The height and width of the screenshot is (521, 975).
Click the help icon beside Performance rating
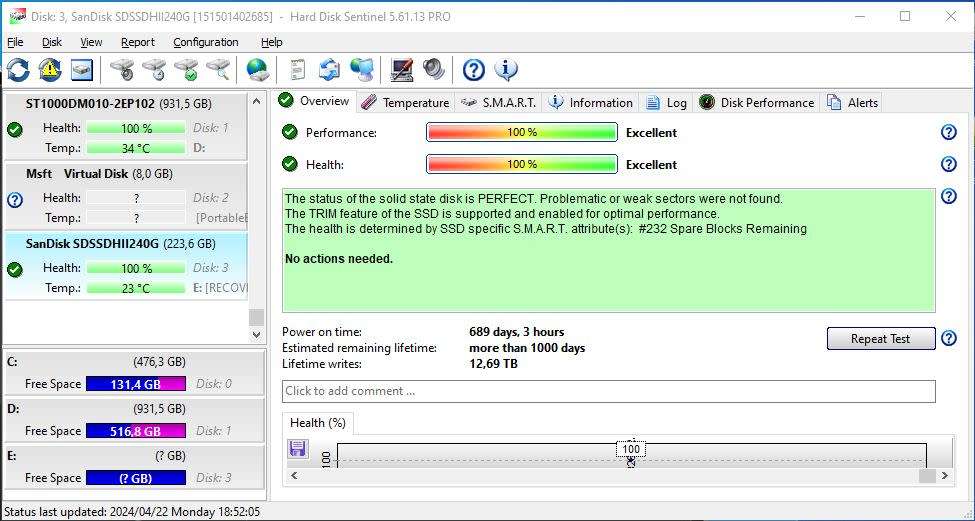pyautogui.click(x=949, y=133)
